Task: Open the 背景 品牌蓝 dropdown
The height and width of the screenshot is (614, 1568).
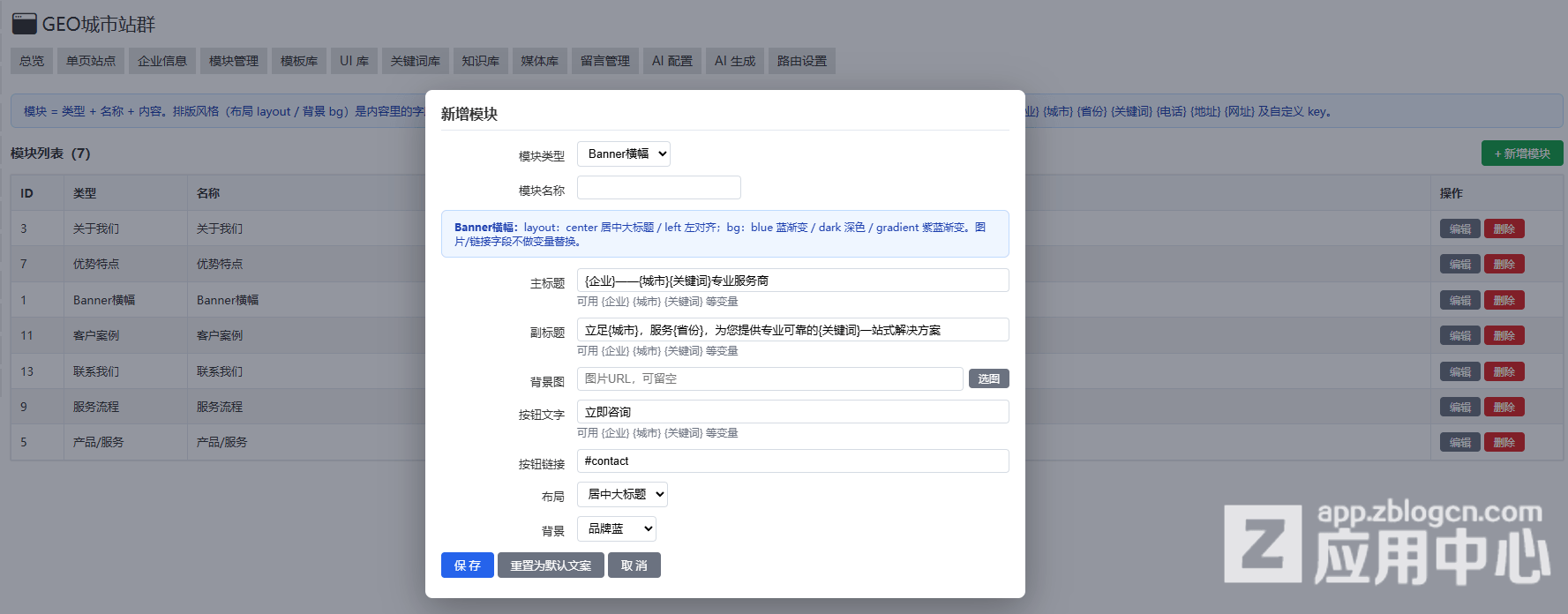Action: pos(617,529)
